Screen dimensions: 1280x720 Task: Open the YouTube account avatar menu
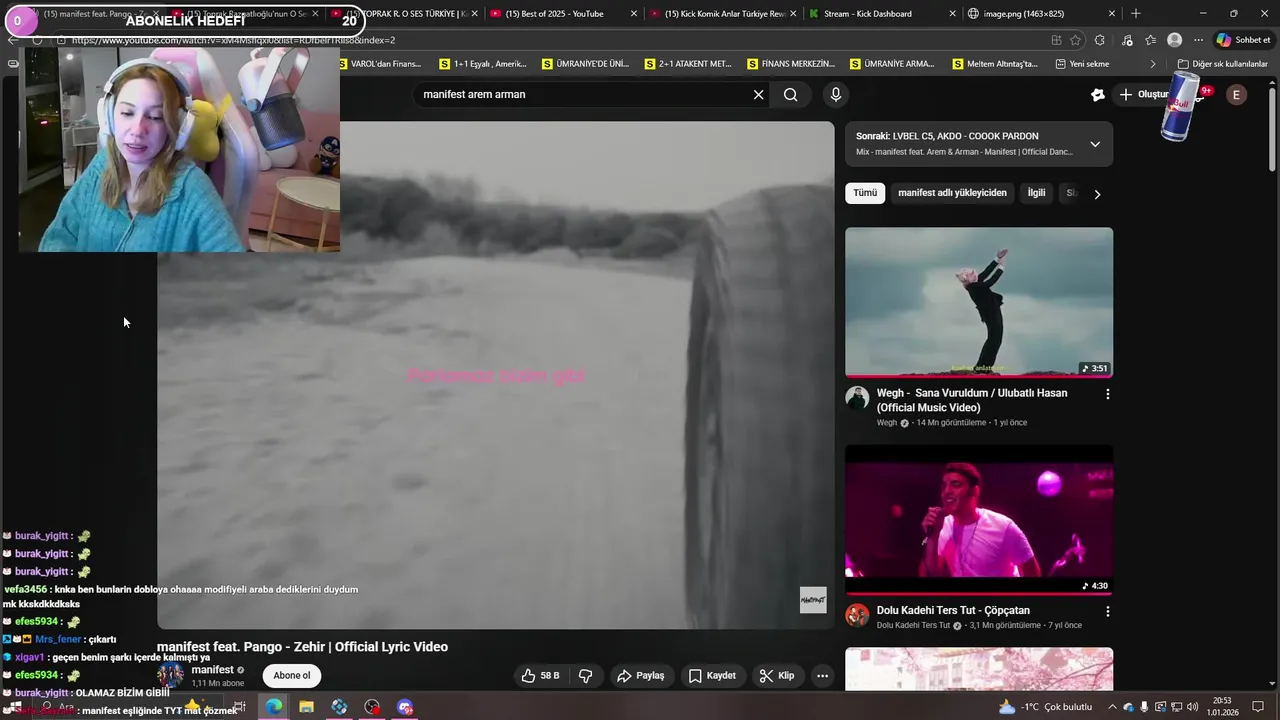click(x=1236, y=95)
